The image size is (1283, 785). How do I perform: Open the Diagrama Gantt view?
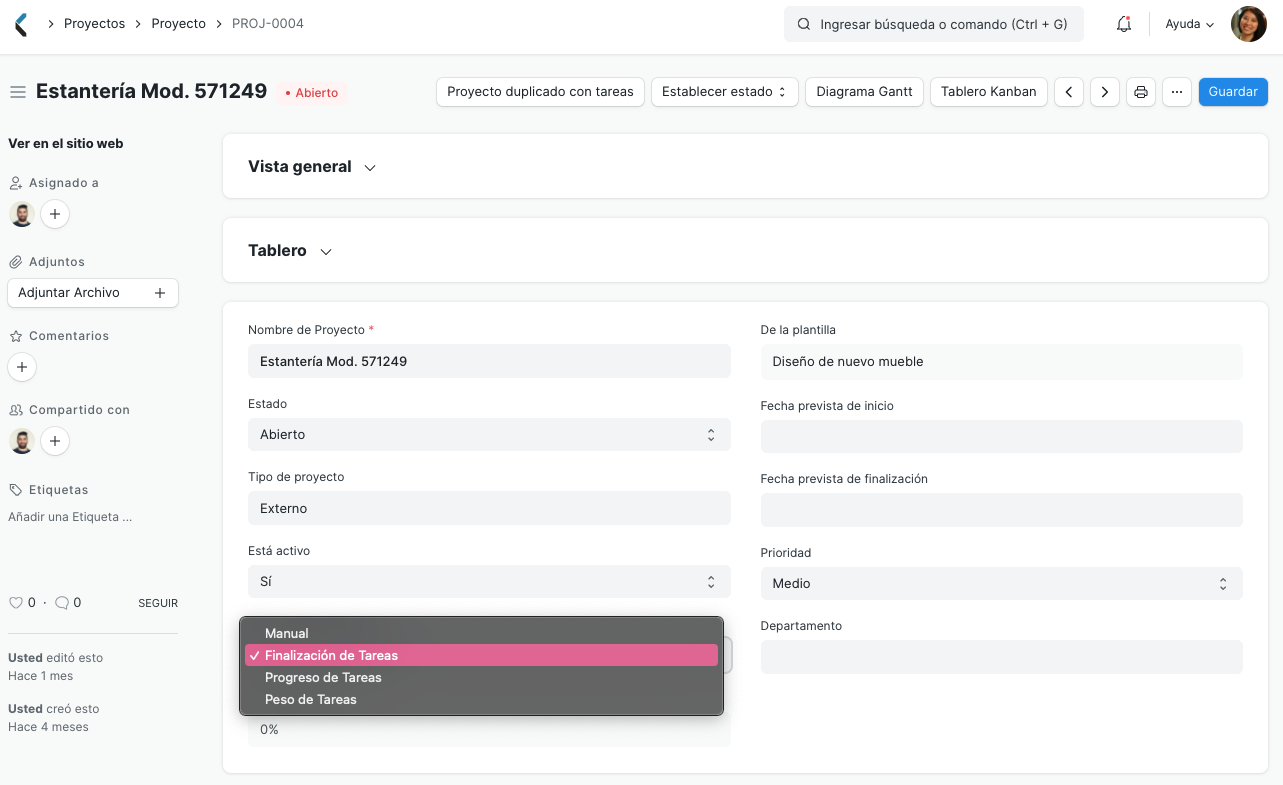864,92
